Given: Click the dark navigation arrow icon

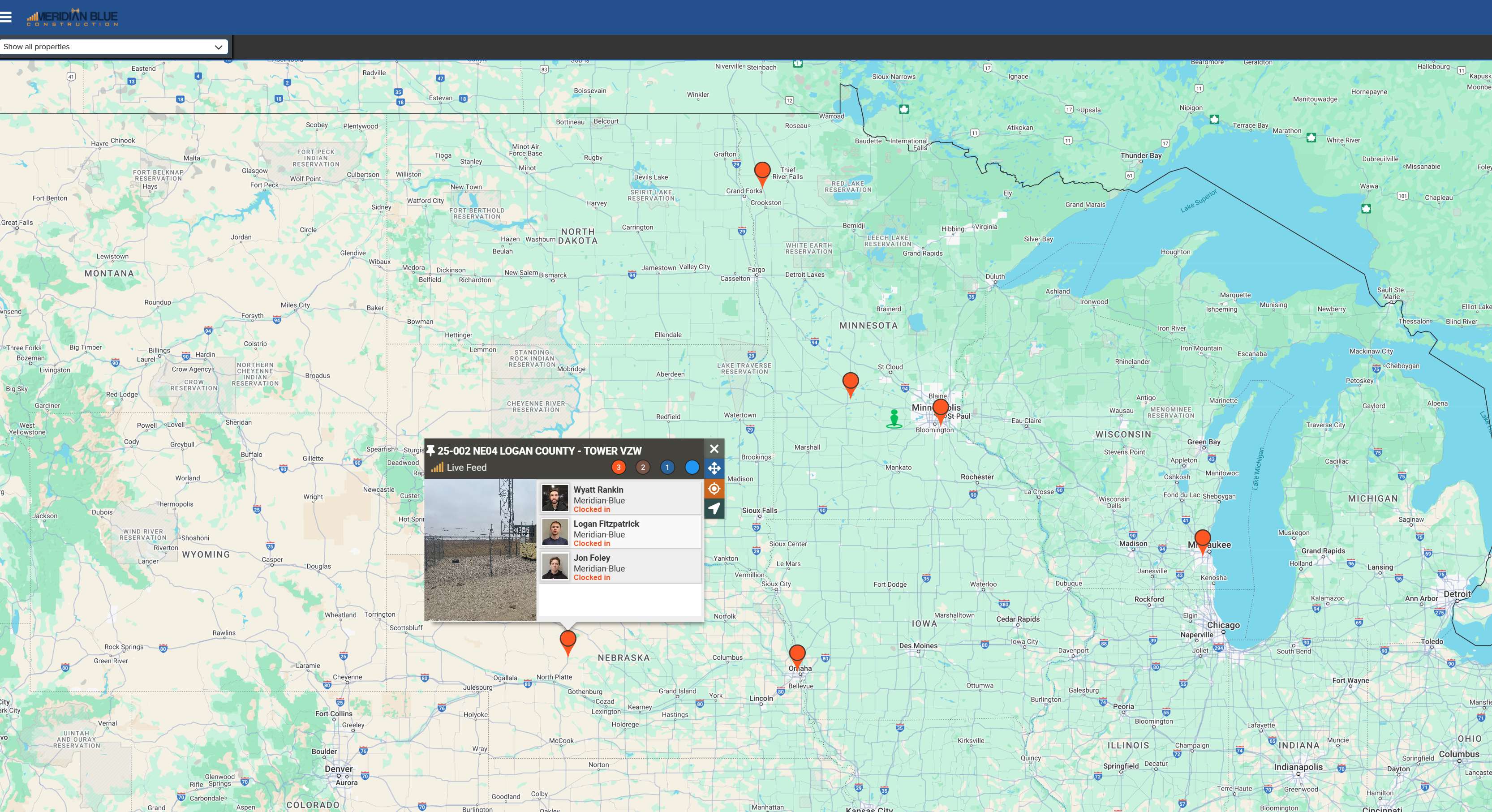Looking at the screenshot, I should [714, 509].
